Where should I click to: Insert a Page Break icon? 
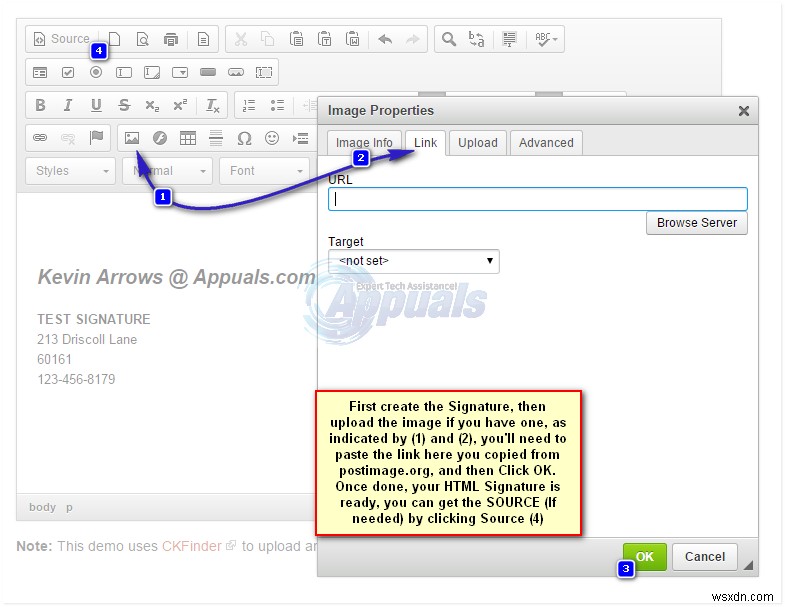[300, 138]
